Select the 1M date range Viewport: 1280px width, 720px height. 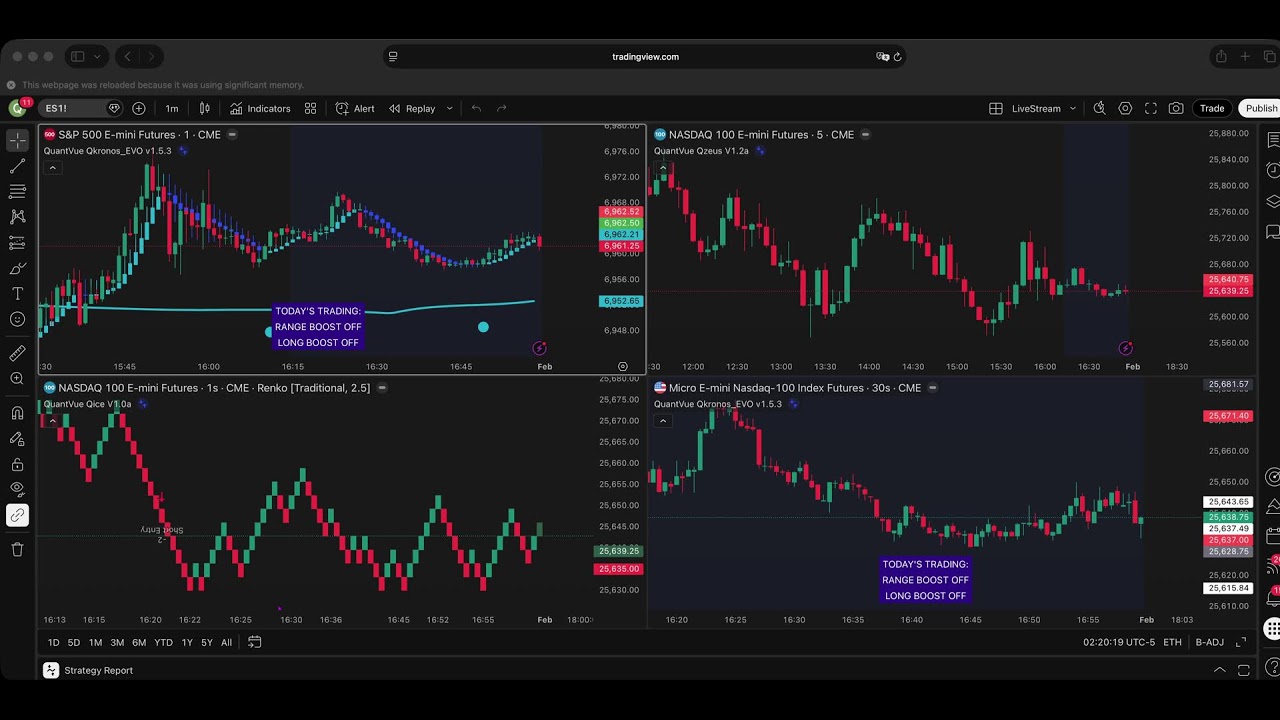coord(95,642)
